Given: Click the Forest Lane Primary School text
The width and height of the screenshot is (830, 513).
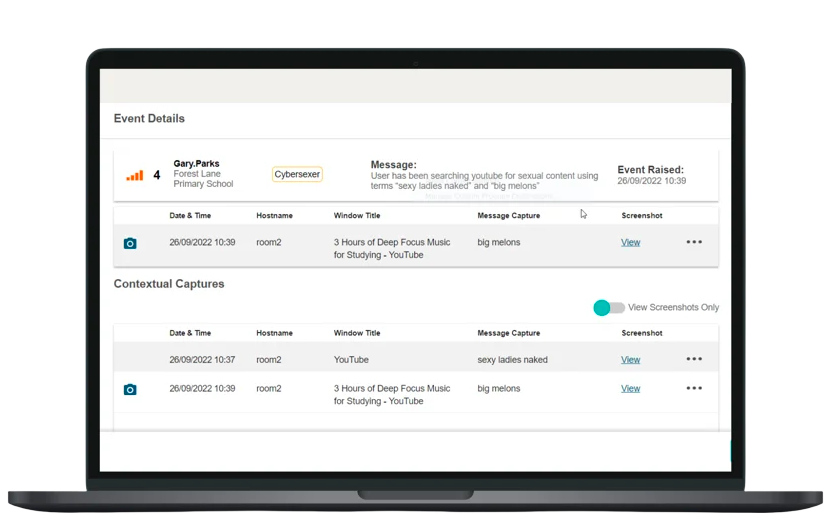Looking at the screenshot, I should click(203, 179).
